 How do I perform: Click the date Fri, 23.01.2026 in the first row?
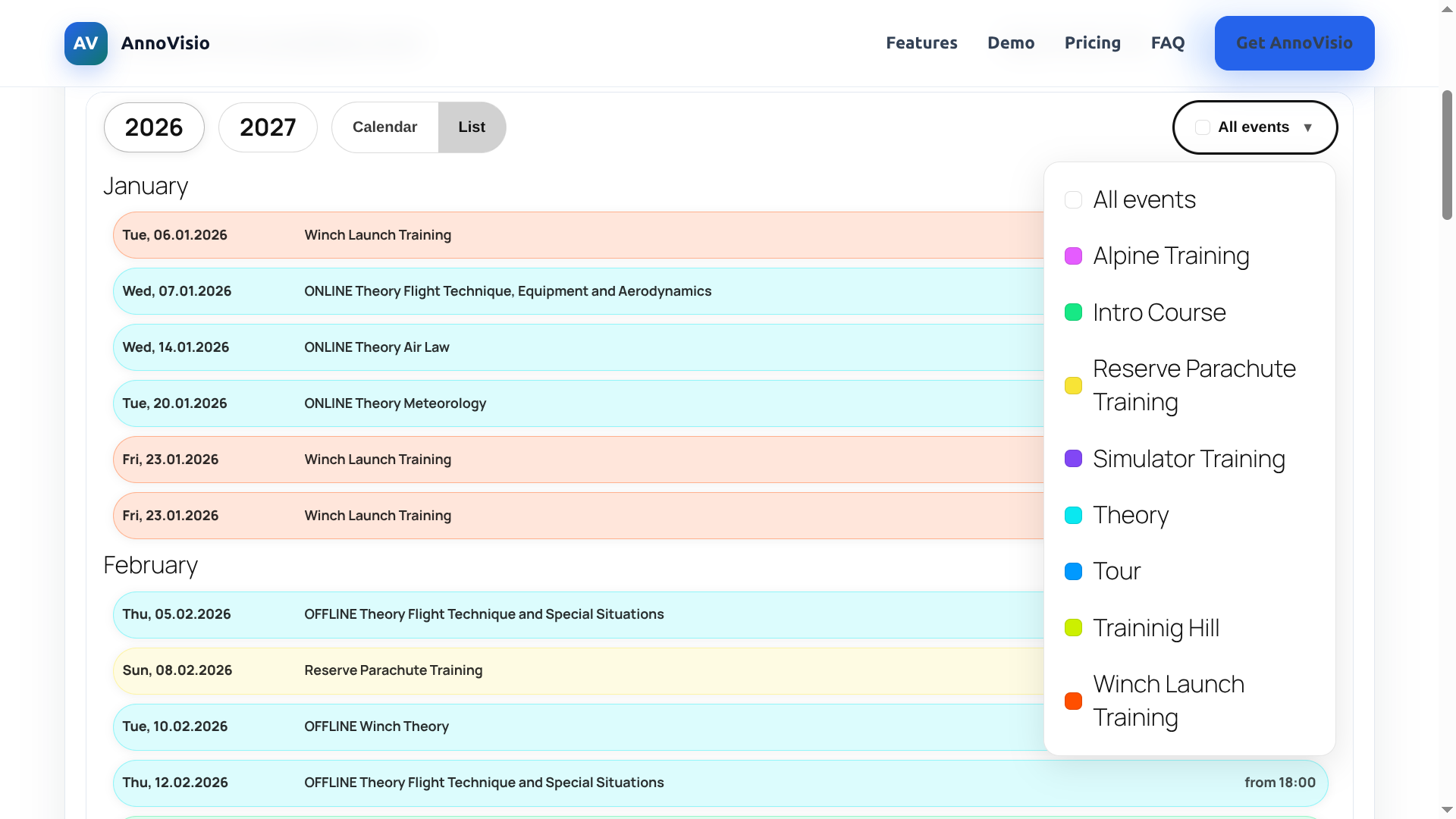(171, 460)
